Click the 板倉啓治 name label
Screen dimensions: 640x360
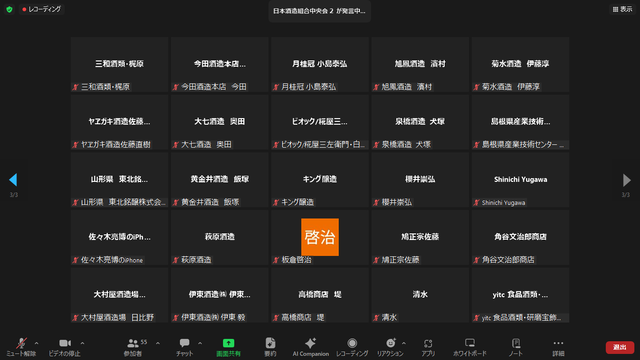(297, 260)
